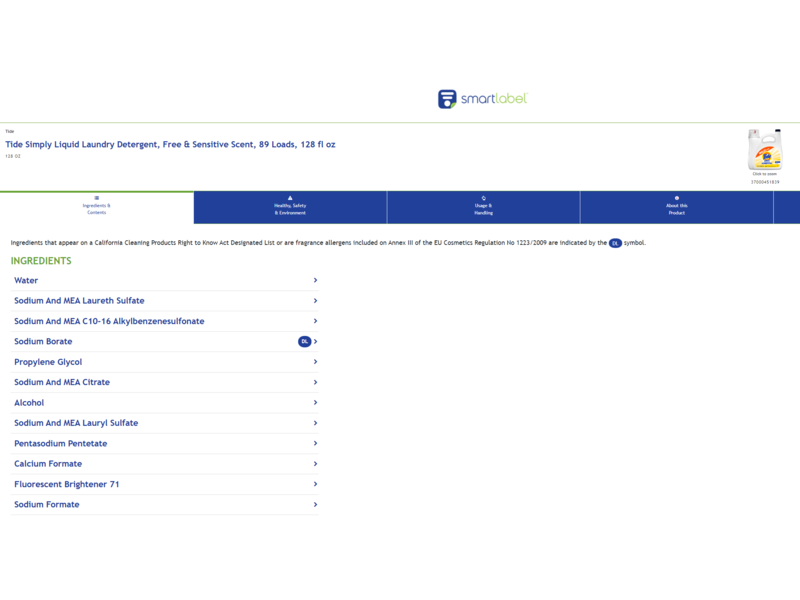This screenshot has height=600, width=800.
Task: Open the Usage & Handling tab
Action: coord(484,209)
